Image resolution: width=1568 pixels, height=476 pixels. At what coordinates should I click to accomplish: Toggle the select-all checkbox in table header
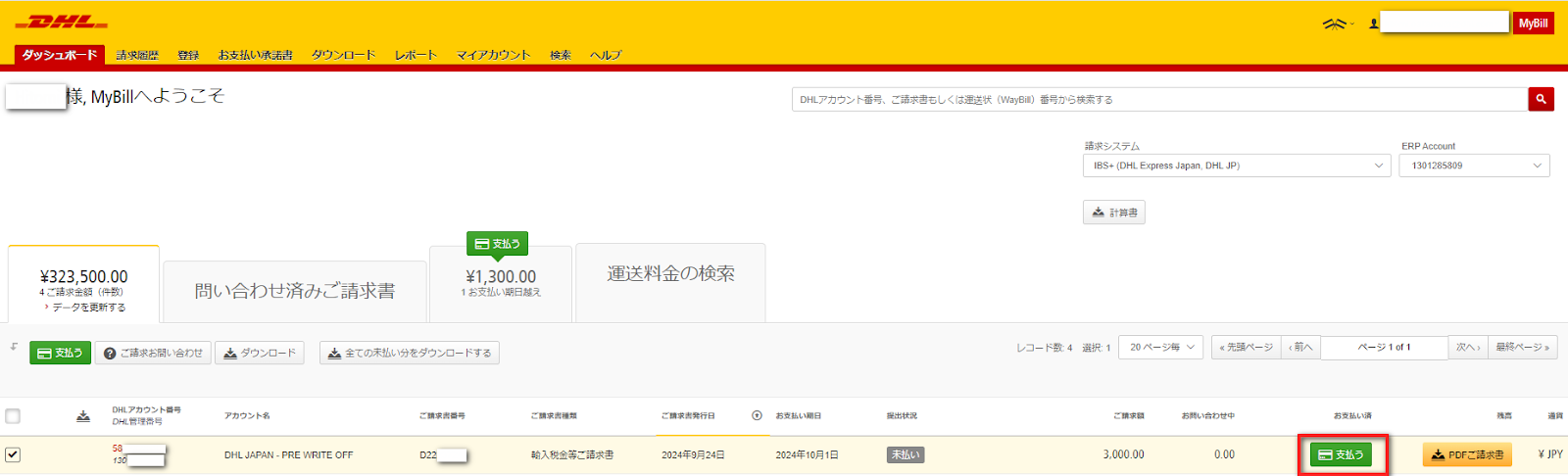tap(13, 416)
